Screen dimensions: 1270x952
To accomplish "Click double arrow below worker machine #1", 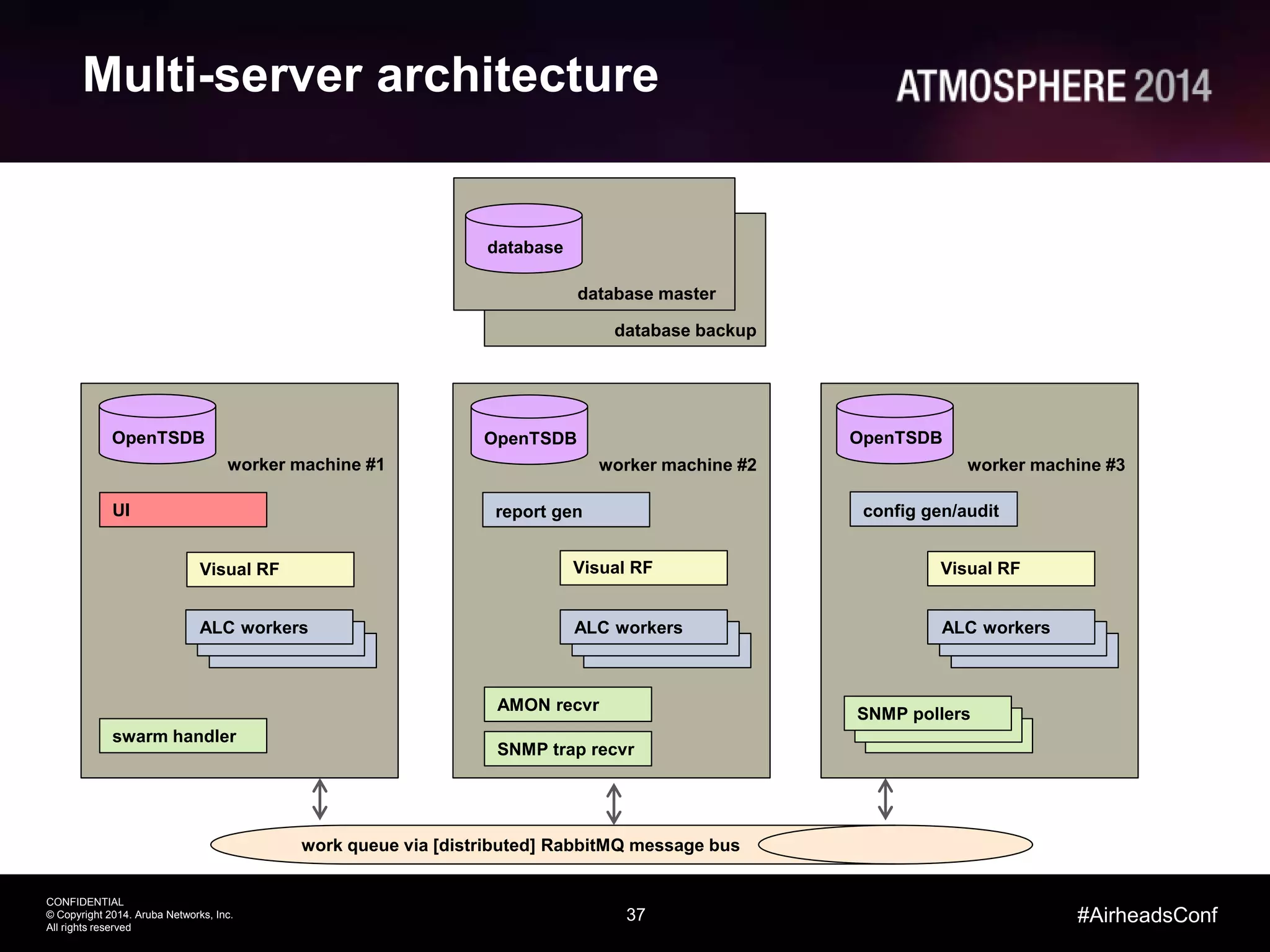I will point(320,800).
